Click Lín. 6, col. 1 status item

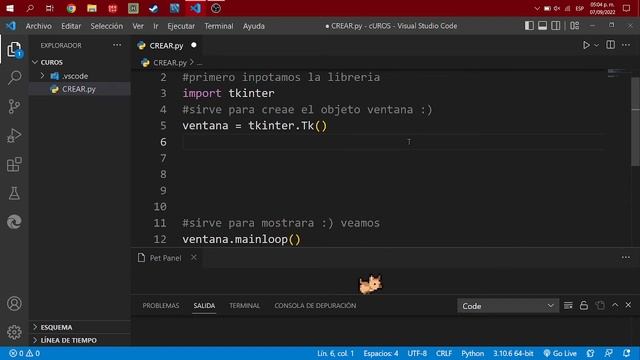pos(335,353)
